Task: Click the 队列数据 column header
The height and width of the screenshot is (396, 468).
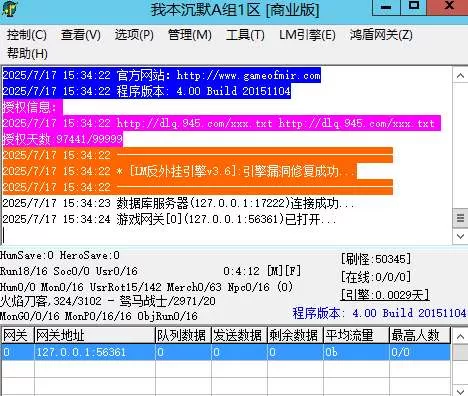Action: click(183, 335)
